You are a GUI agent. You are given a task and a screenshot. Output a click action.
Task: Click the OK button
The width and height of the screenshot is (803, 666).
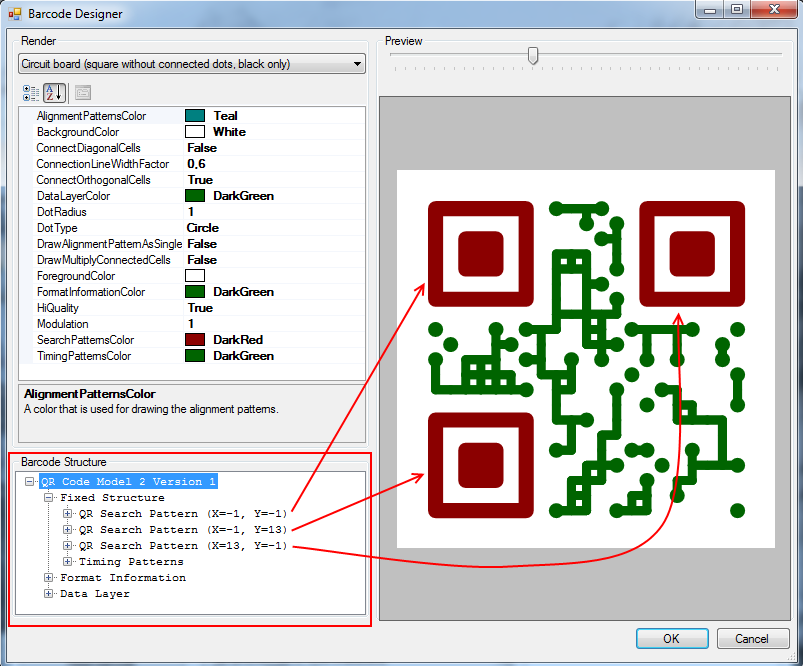point(672,638)
